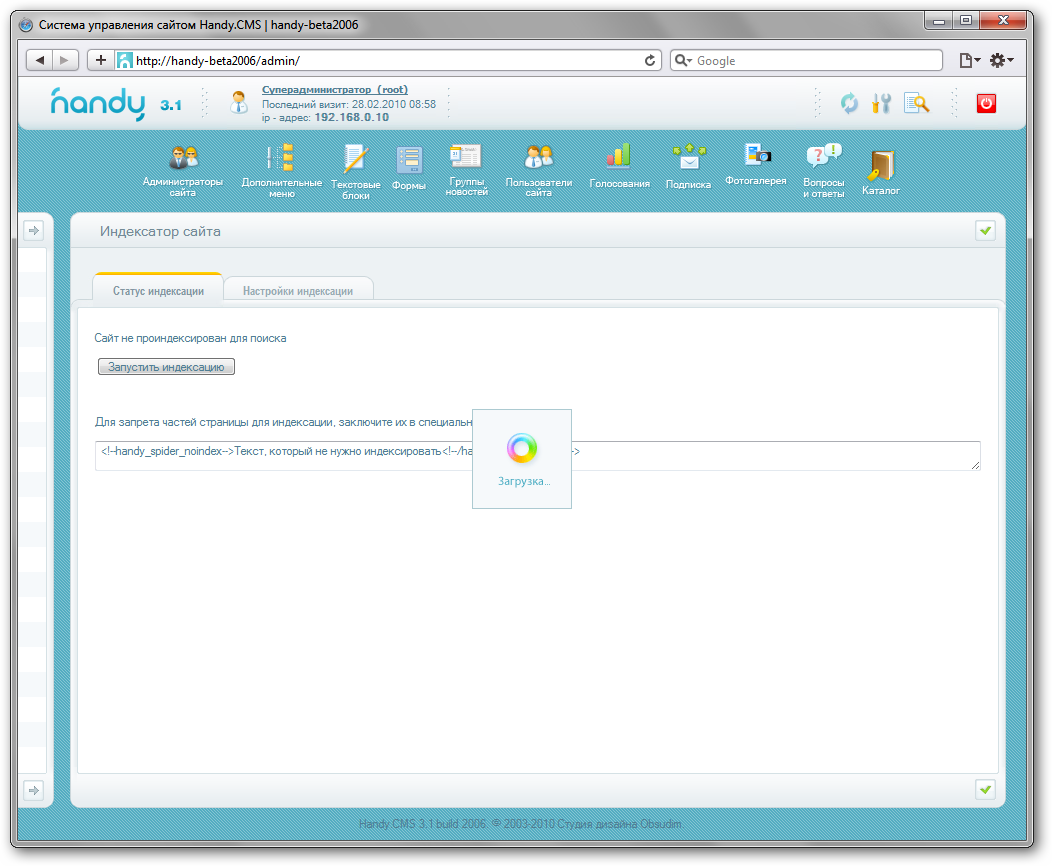
Task: Click the Суперадминистратор (root) link
Action: point(334,90)
